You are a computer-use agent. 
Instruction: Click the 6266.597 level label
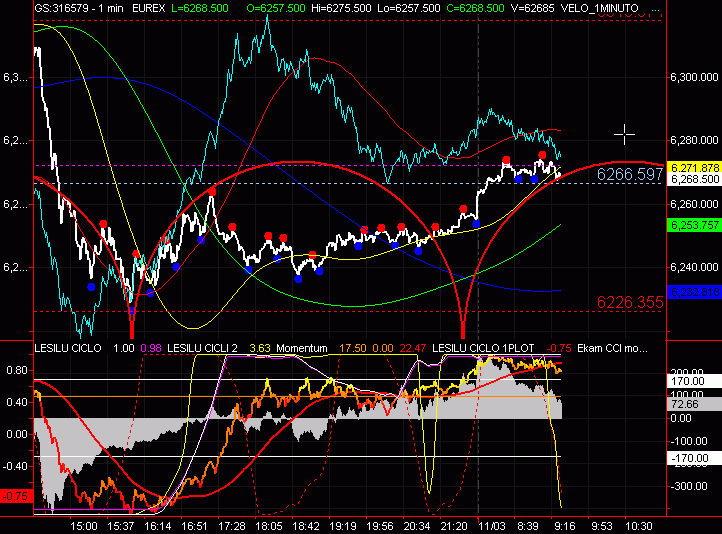(630, 174)
